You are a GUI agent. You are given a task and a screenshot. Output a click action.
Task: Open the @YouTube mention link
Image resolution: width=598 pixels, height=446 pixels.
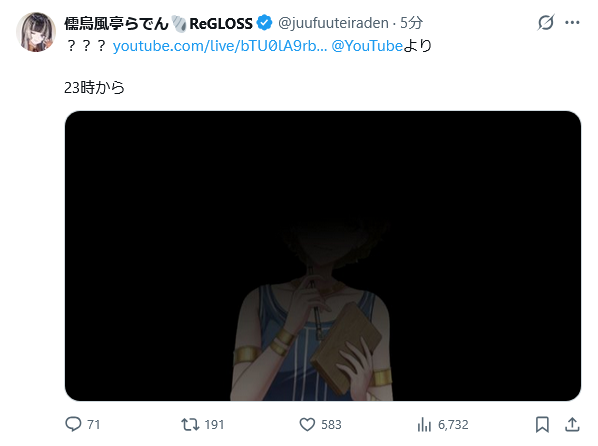coord(367,46)
